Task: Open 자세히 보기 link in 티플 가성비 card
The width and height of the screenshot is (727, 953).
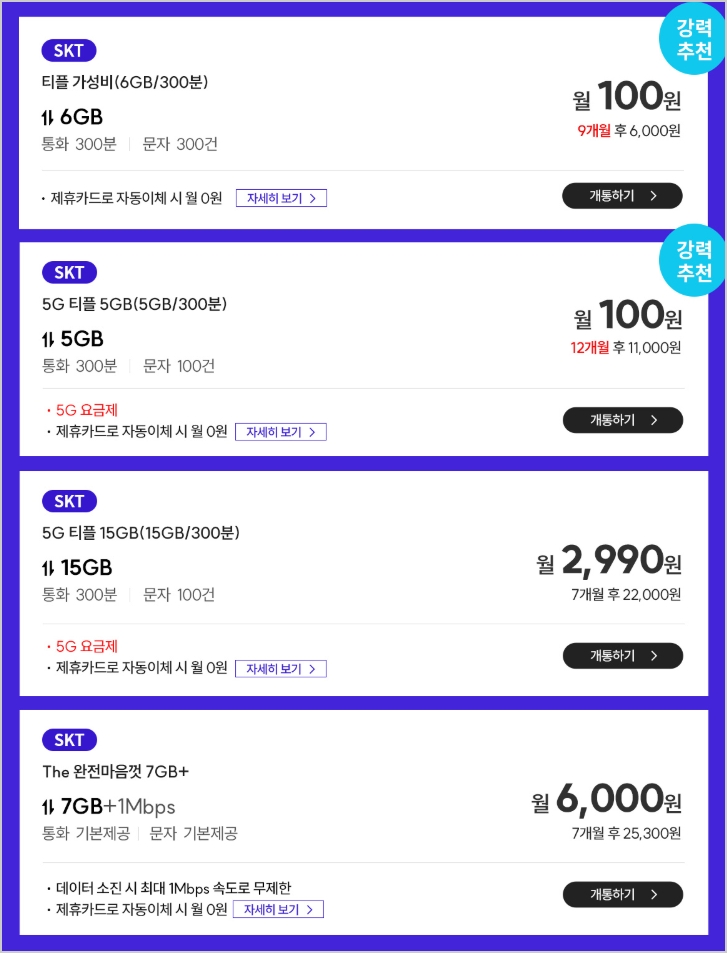Action: 281,198
